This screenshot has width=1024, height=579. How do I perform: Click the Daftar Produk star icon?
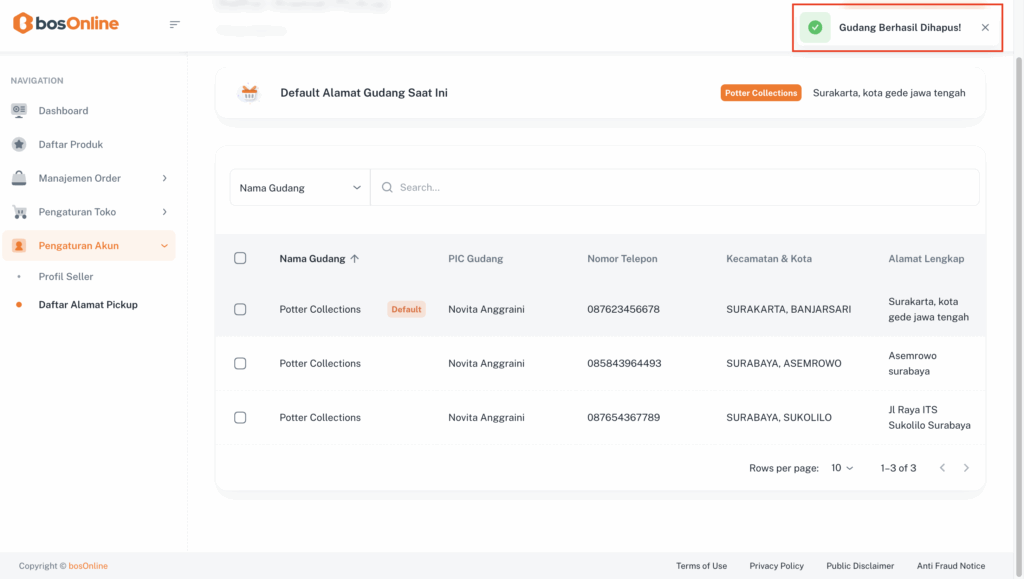coord(19,144)
